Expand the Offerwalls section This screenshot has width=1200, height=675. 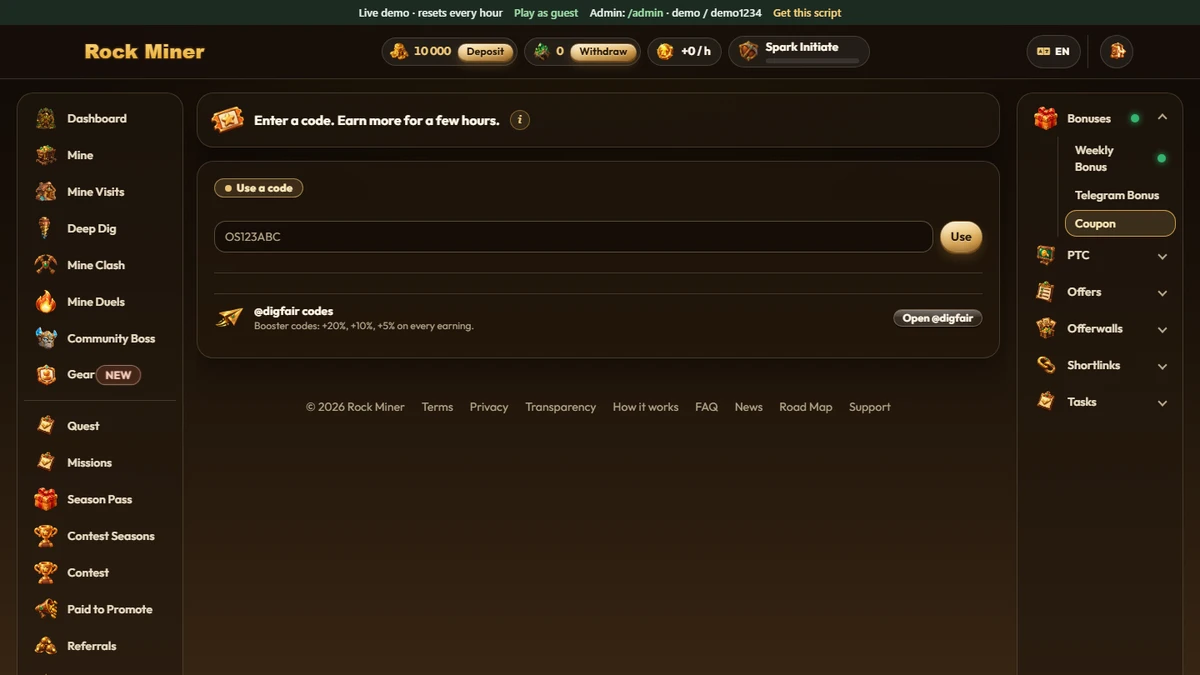[x=1162, y=329]
